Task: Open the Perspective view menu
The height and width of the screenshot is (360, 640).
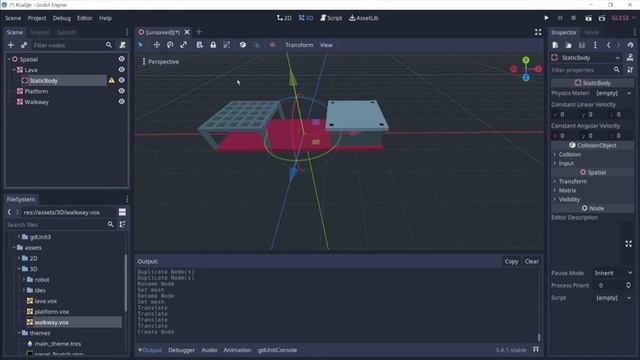Action: click(161, 62)
